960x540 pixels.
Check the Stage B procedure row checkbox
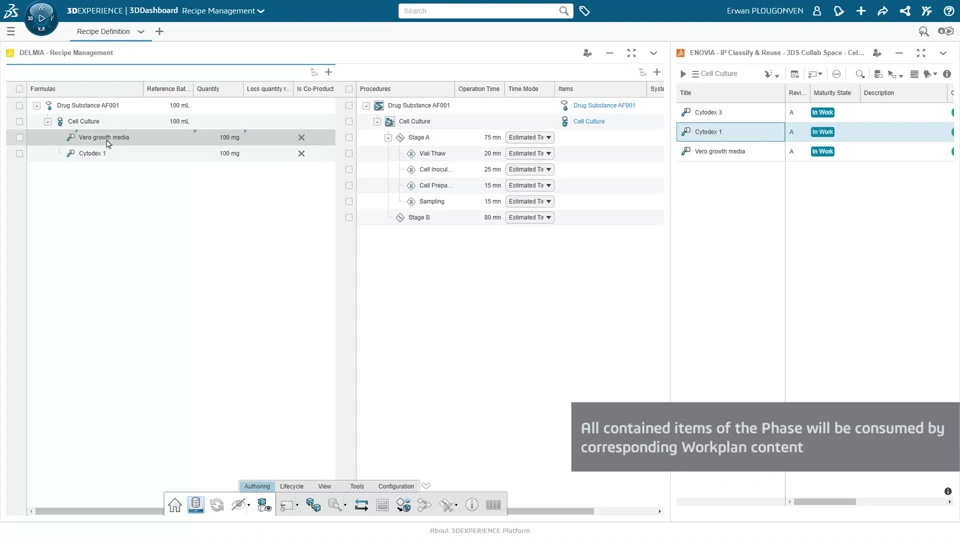tap(349, 217)
